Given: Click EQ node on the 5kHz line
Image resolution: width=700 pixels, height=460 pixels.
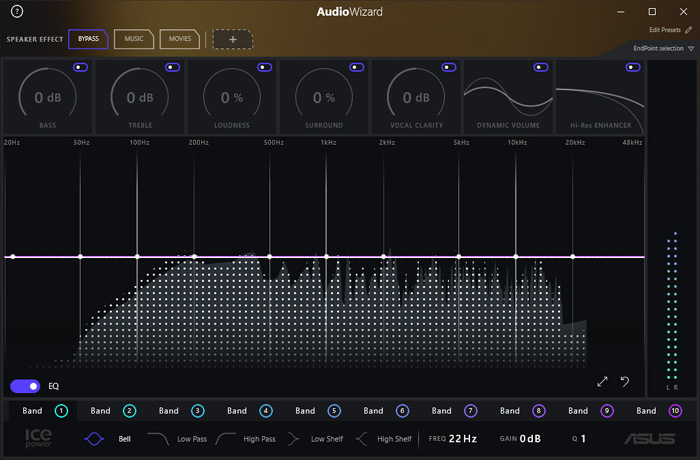Looking at the screenshot, I should (459, 256).
